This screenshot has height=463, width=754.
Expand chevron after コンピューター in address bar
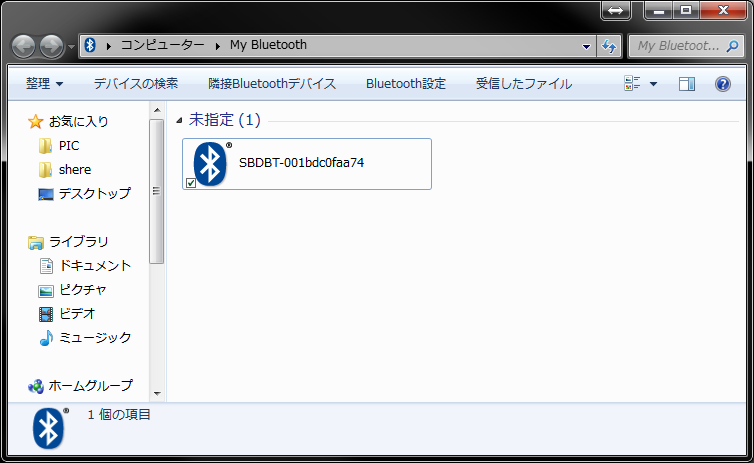pos(218,46)
